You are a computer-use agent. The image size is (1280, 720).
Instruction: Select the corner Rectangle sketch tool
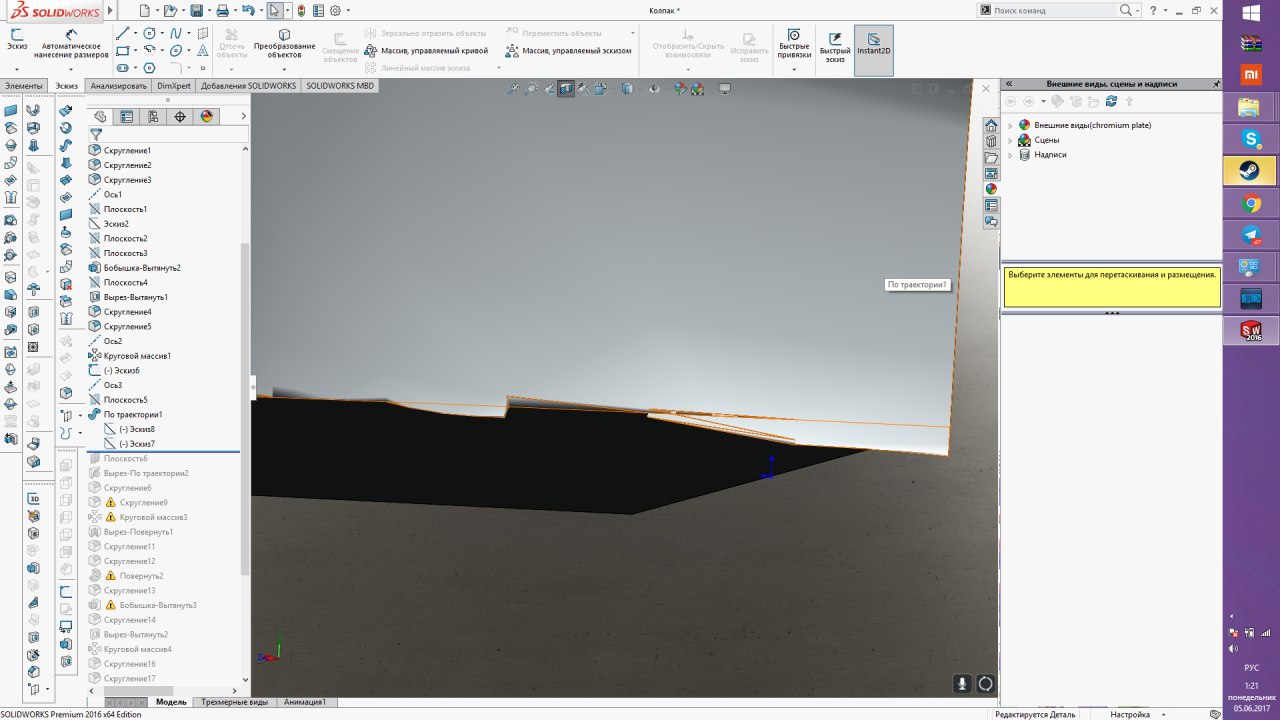click(x=123, y=50)
